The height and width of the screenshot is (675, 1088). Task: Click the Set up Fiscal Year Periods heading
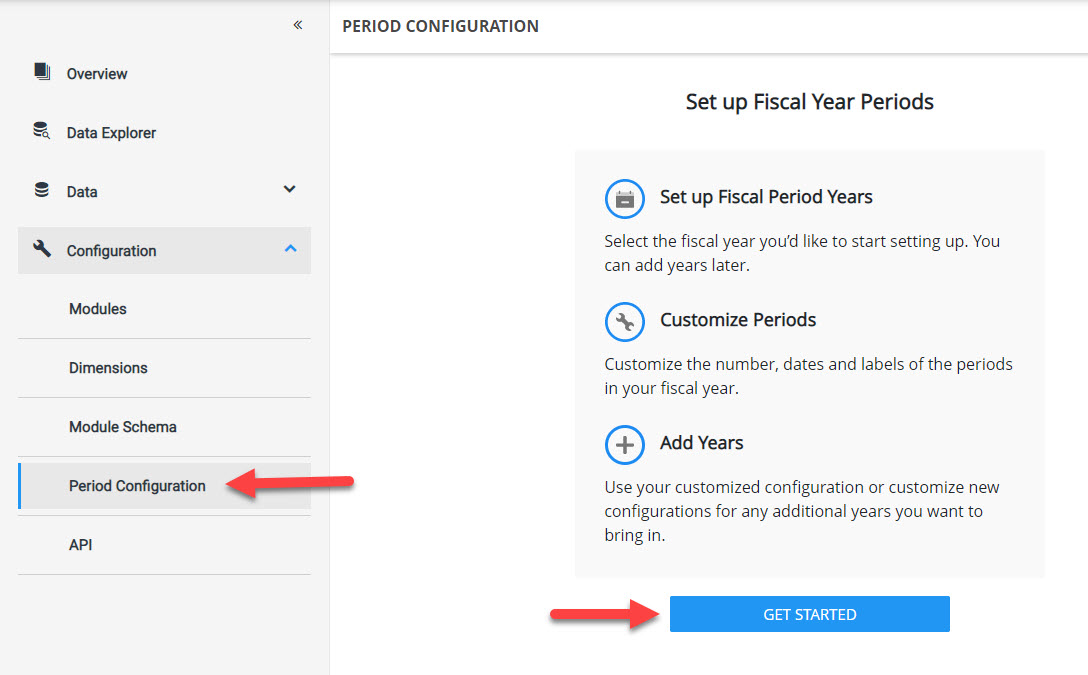click(809, 102)
